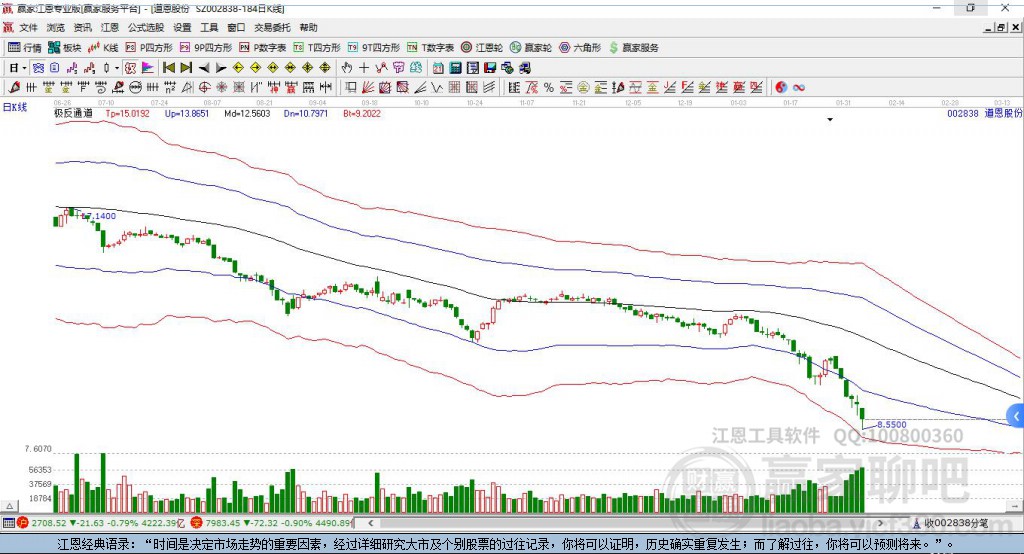
Task: Click the blue infinity symbol icon
Action: click(x=799, y=88)
